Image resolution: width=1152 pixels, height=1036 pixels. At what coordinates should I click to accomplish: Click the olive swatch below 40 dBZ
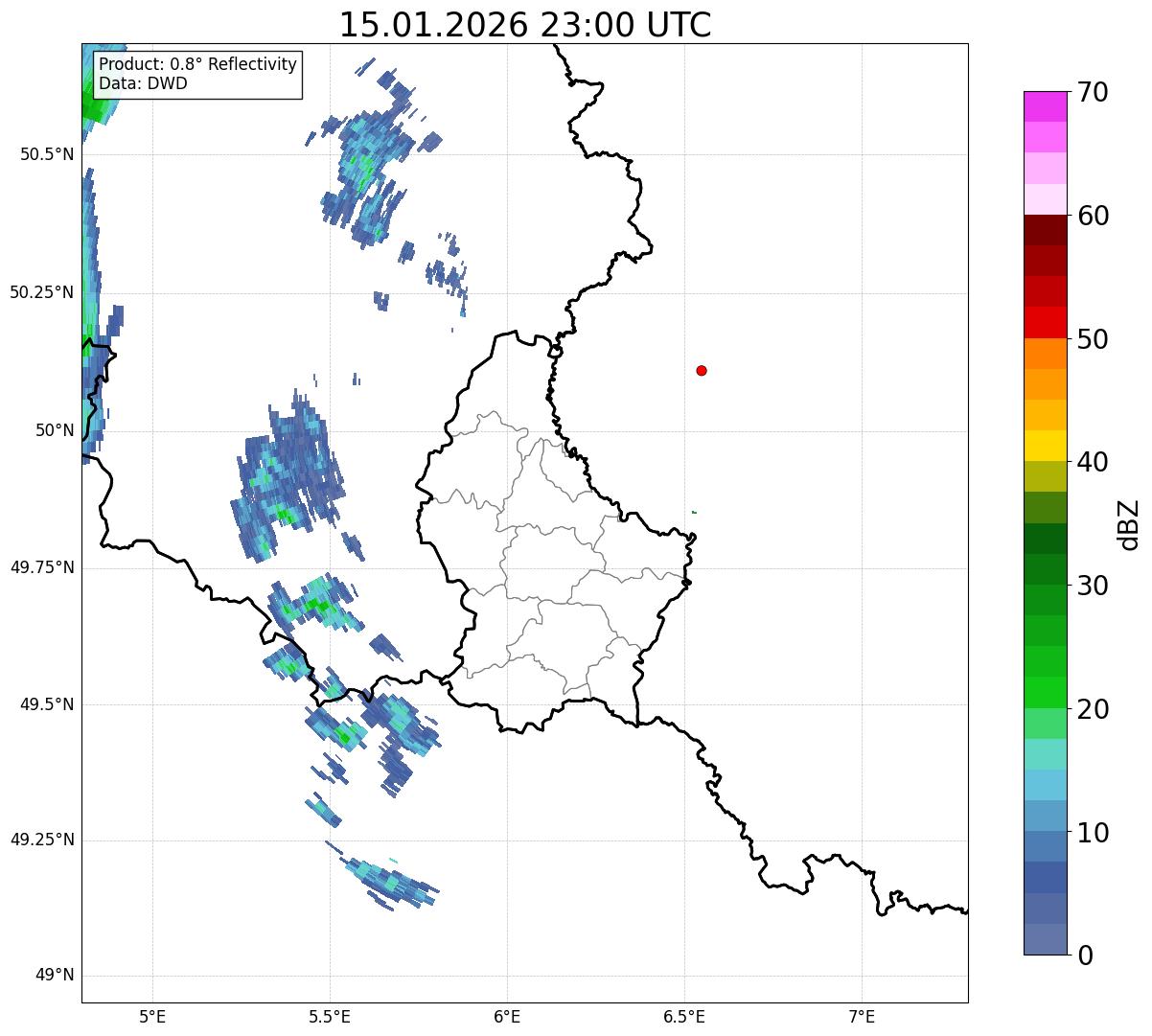(1046, 476)
